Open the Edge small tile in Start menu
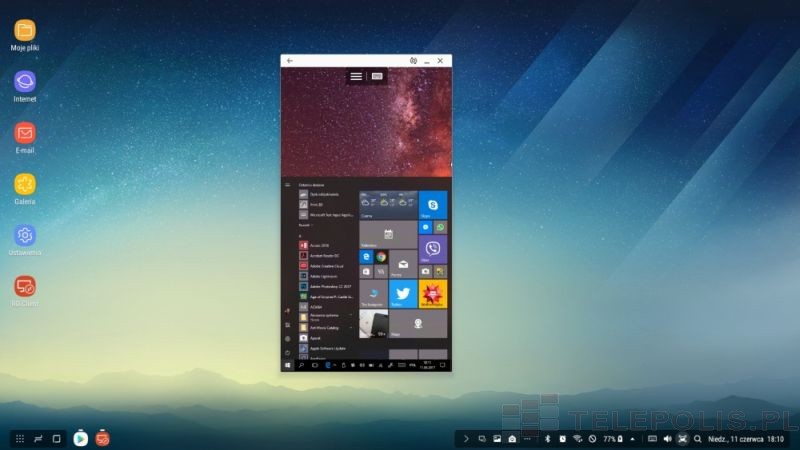This screenshot has width=800, height=450. [366, 257]
